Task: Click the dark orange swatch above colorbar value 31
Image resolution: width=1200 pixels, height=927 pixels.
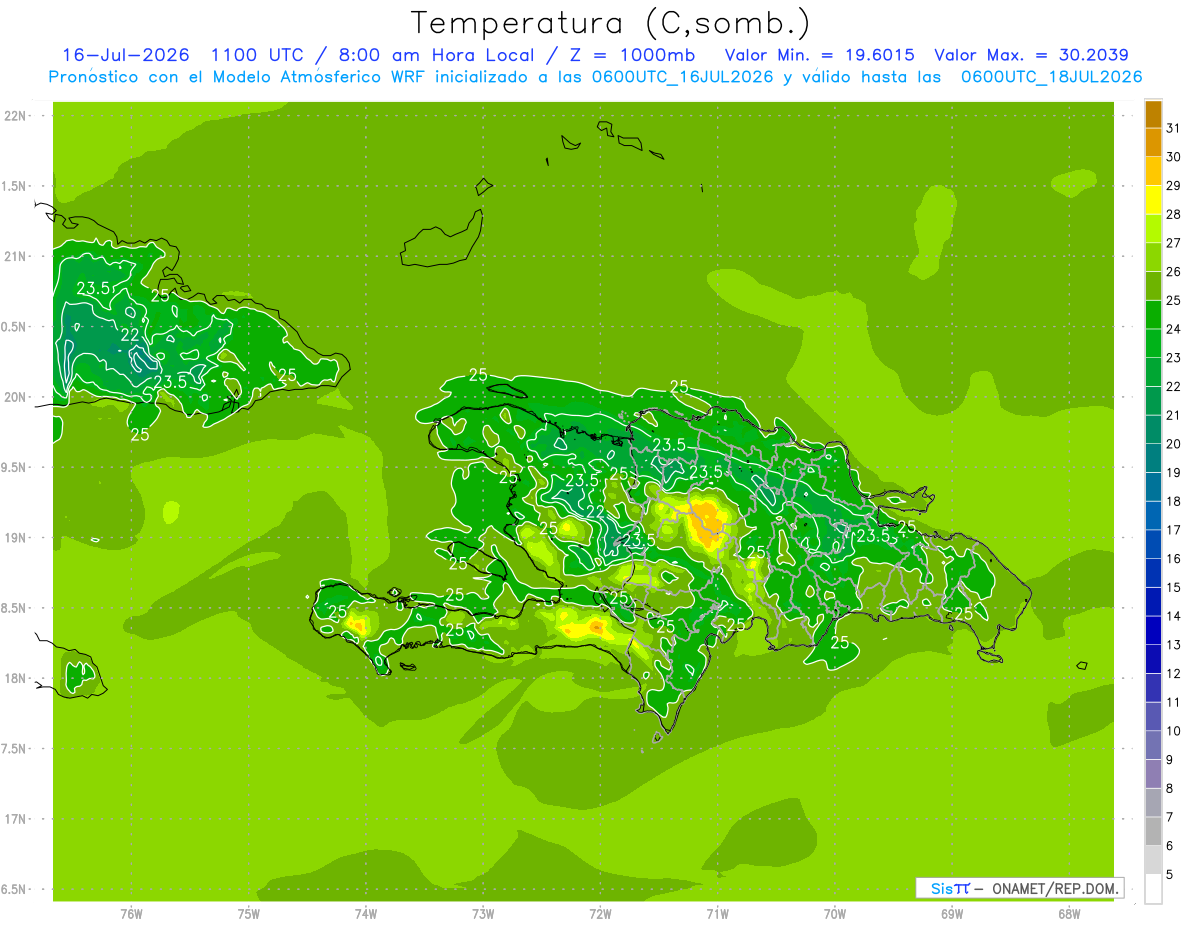Action: point(1153,114)
